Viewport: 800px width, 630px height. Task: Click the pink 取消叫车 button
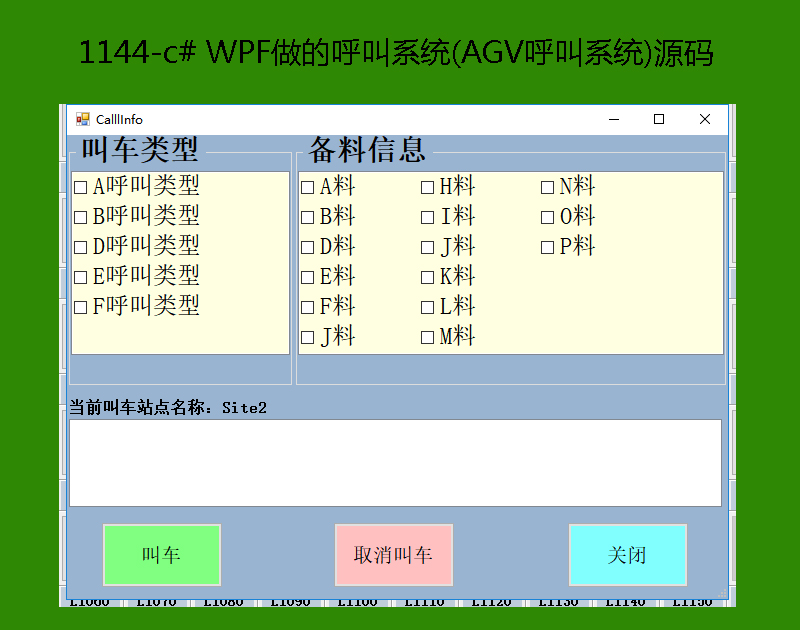(x=394, y=555)
